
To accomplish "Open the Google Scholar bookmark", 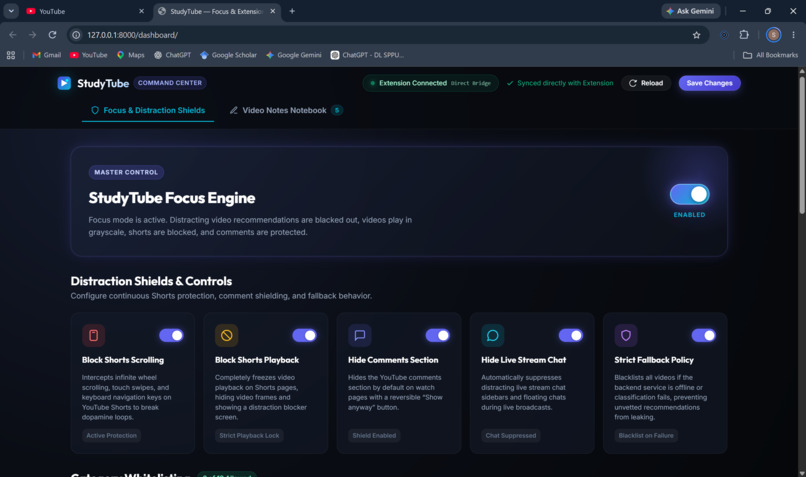I will (228, 55).
